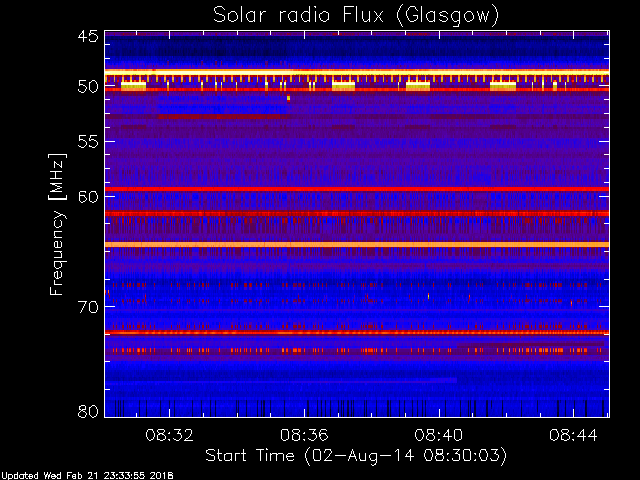Click the 80 frequency tick label
The width and height of the screenshot is (640, 480).
tap(88, 411)
